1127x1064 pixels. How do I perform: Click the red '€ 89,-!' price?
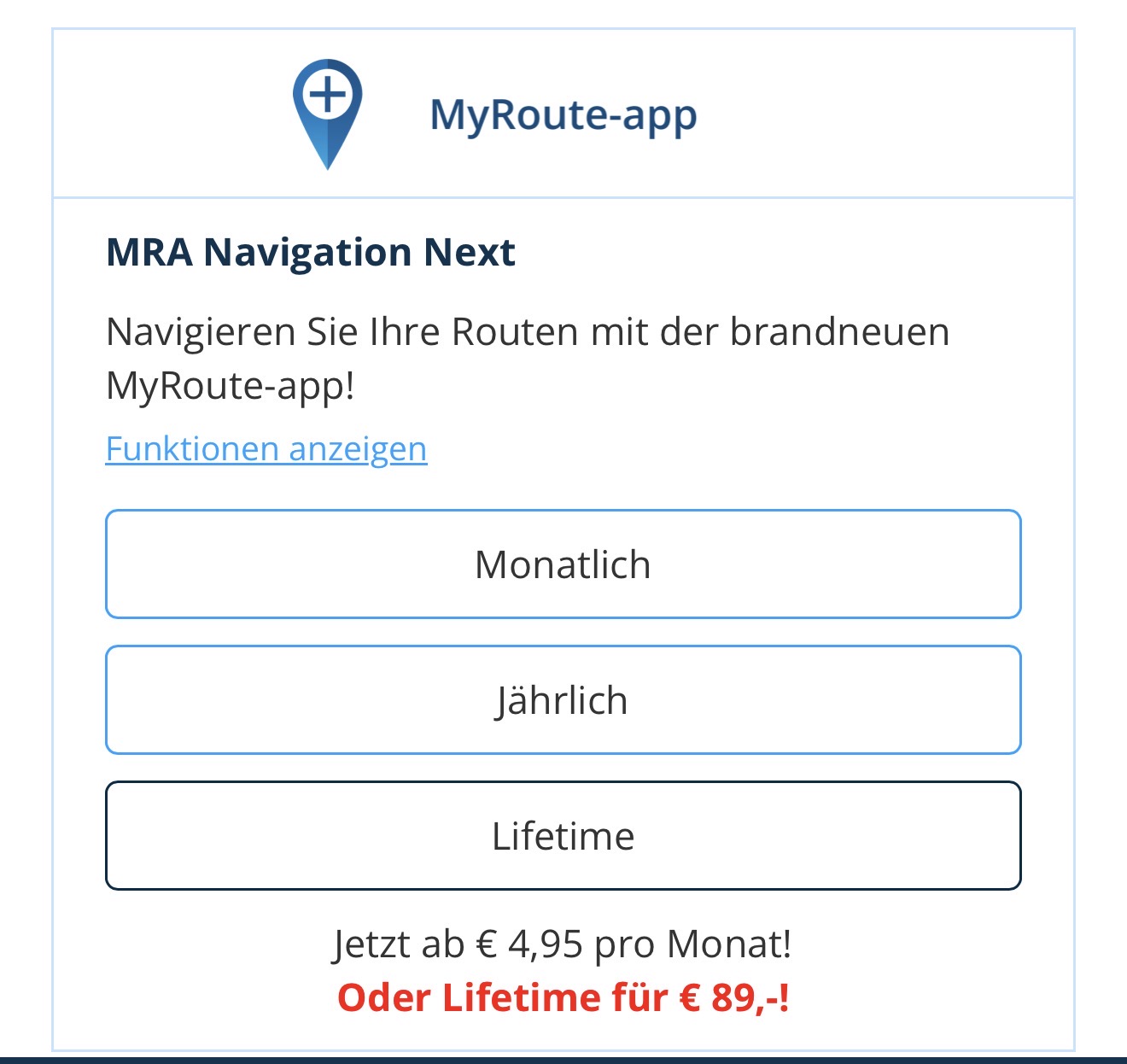pyautogui.click(x=734, y=997)
